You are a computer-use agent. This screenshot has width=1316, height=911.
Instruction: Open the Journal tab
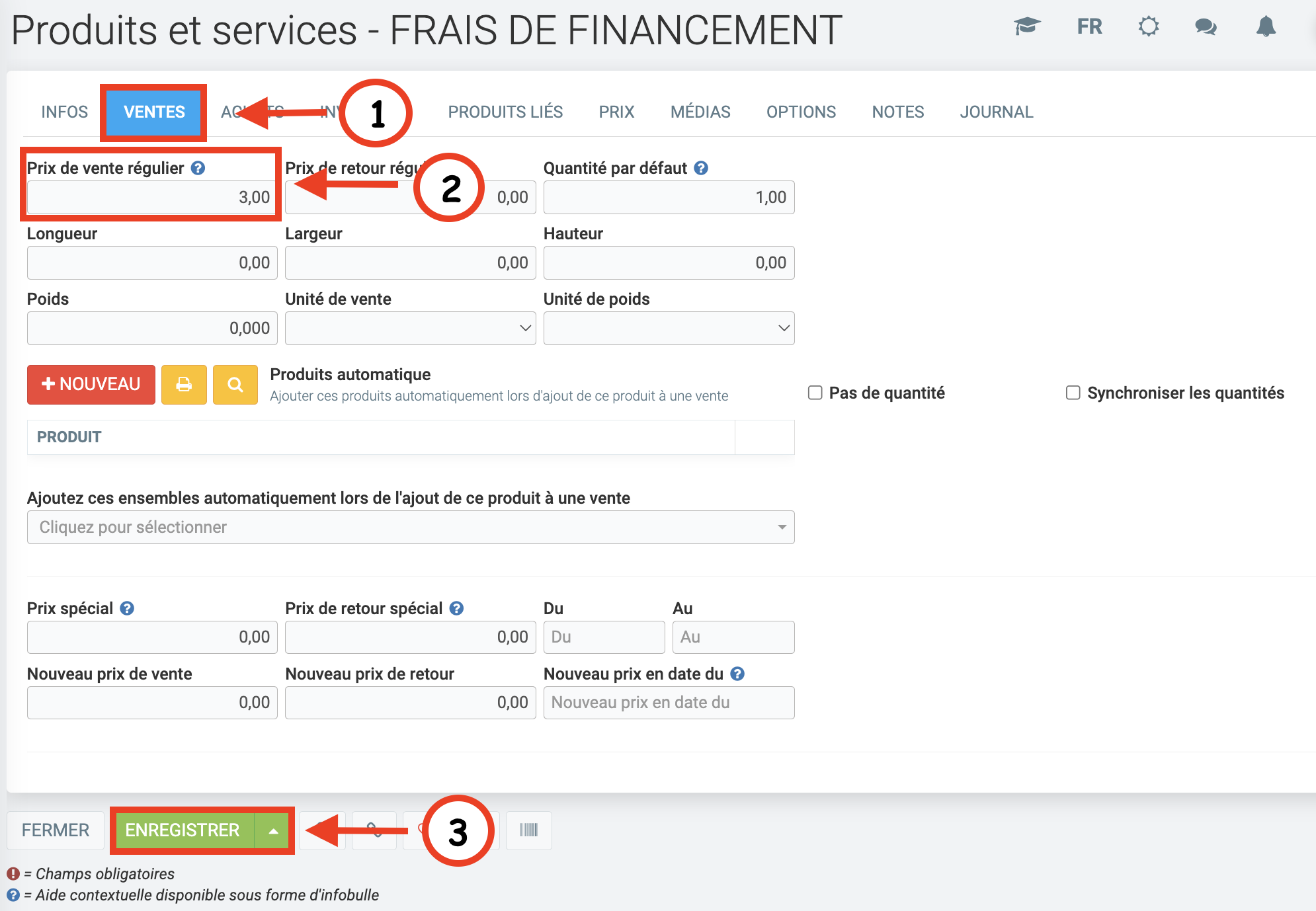[x=996, y=112]
